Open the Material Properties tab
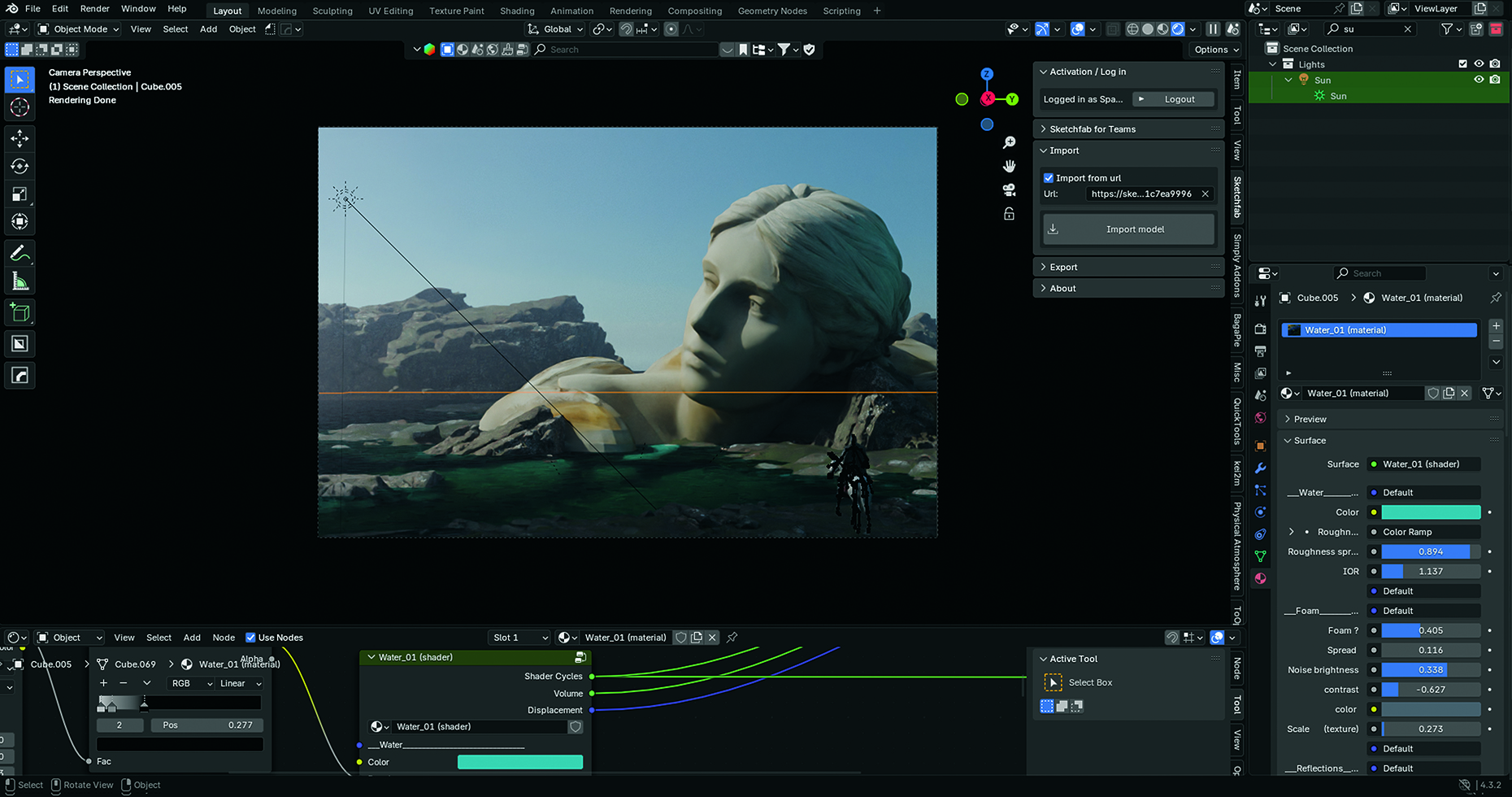The image size is (1512, 797). click(1261, 577)
